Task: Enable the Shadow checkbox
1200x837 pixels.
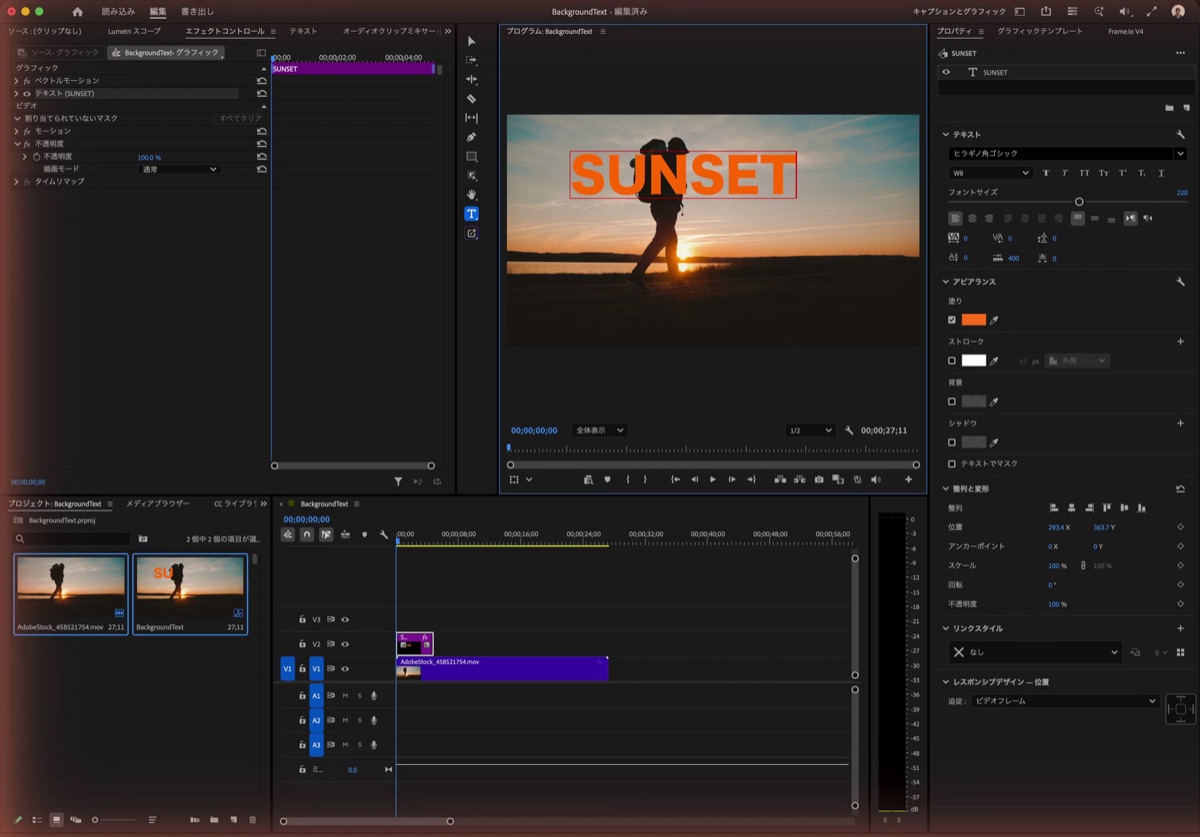Action: [952, 442]
